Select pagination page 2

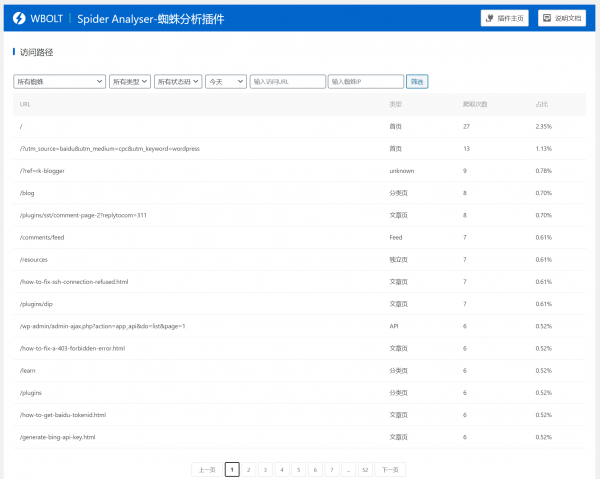(x=249, y=469)
